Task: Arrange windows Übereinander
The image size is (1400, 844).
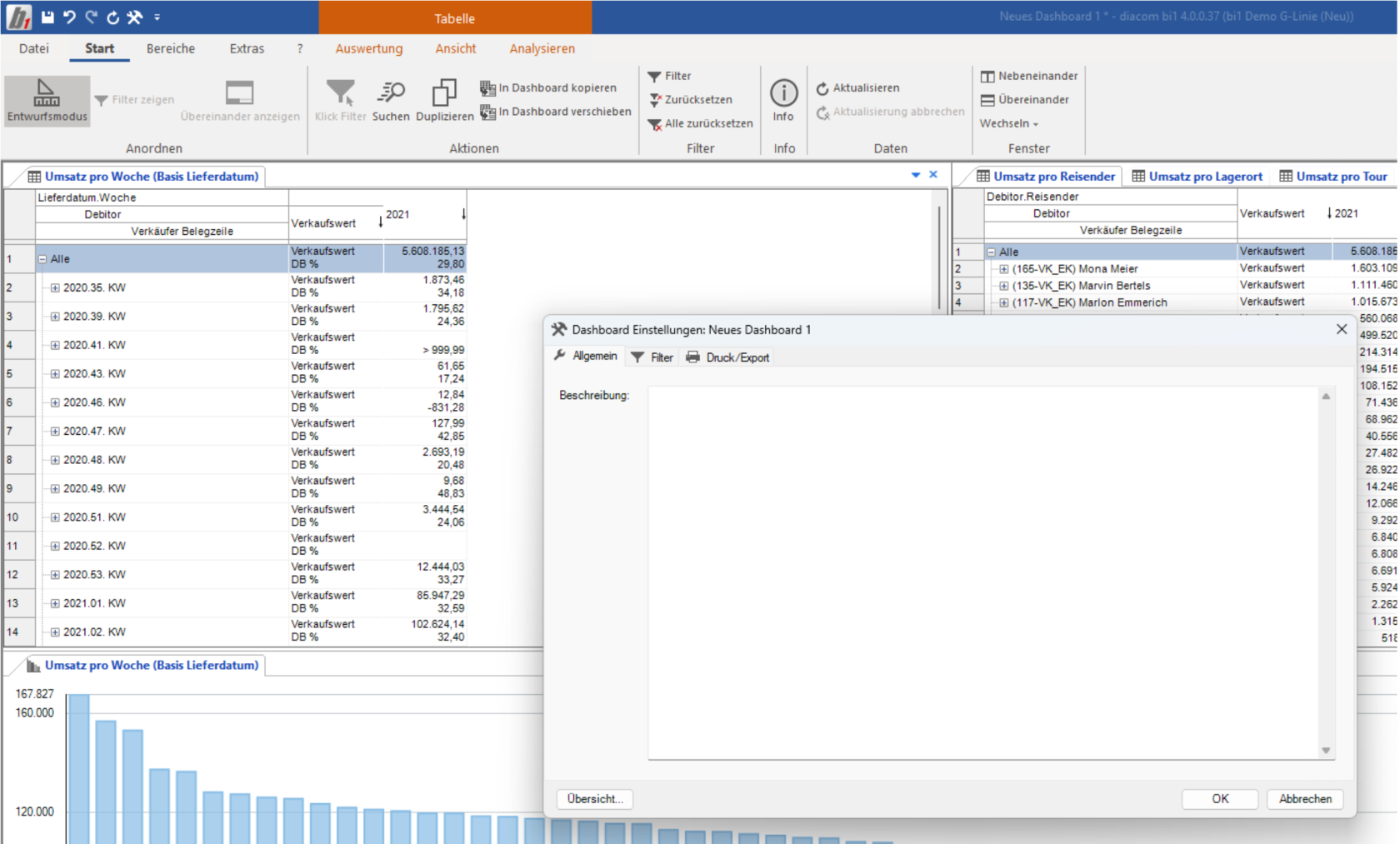Action: pos(1024,99)
